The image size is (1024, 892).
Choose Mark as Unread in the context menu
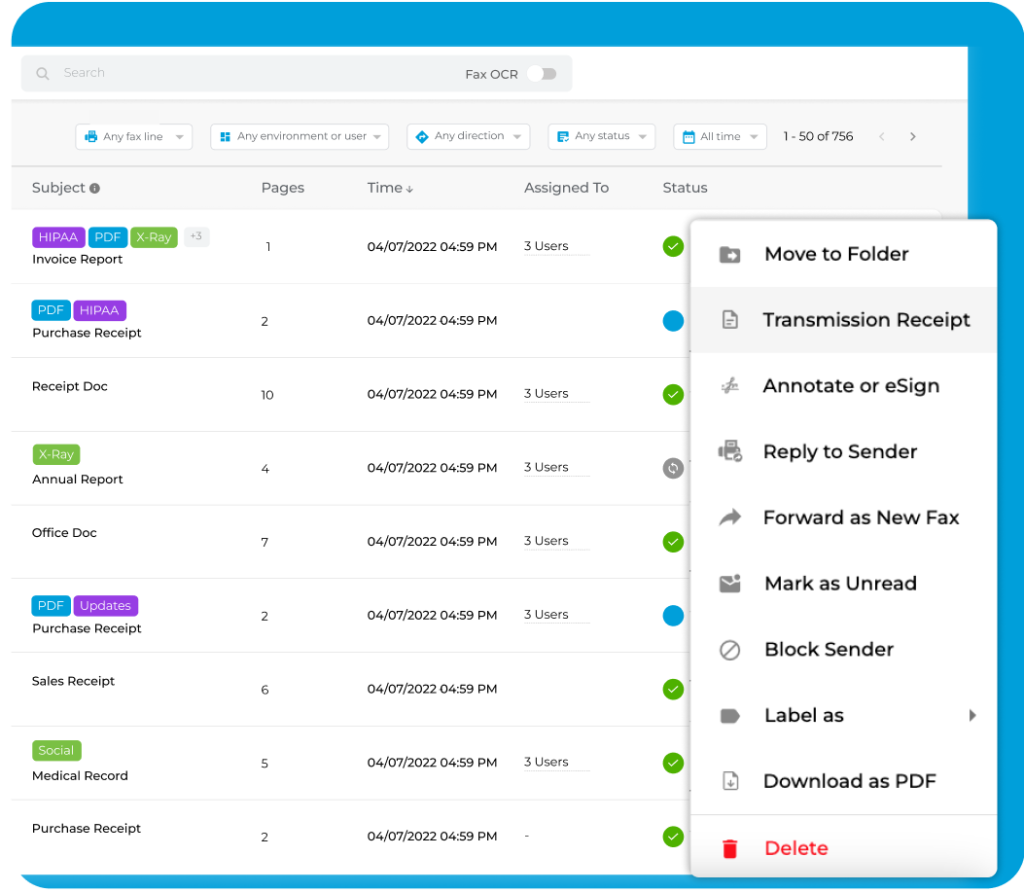(x=840, y=583)
